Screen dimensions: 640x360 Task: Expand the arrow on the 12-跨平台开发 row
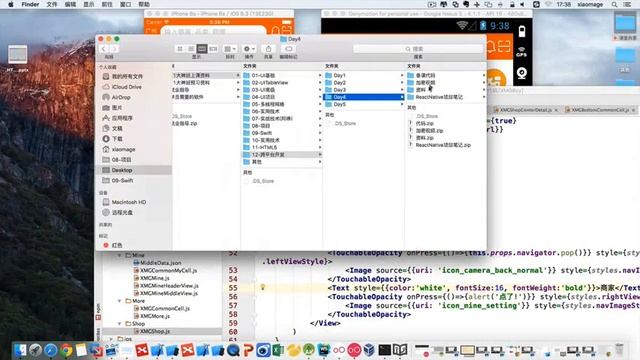click(320, 155)
